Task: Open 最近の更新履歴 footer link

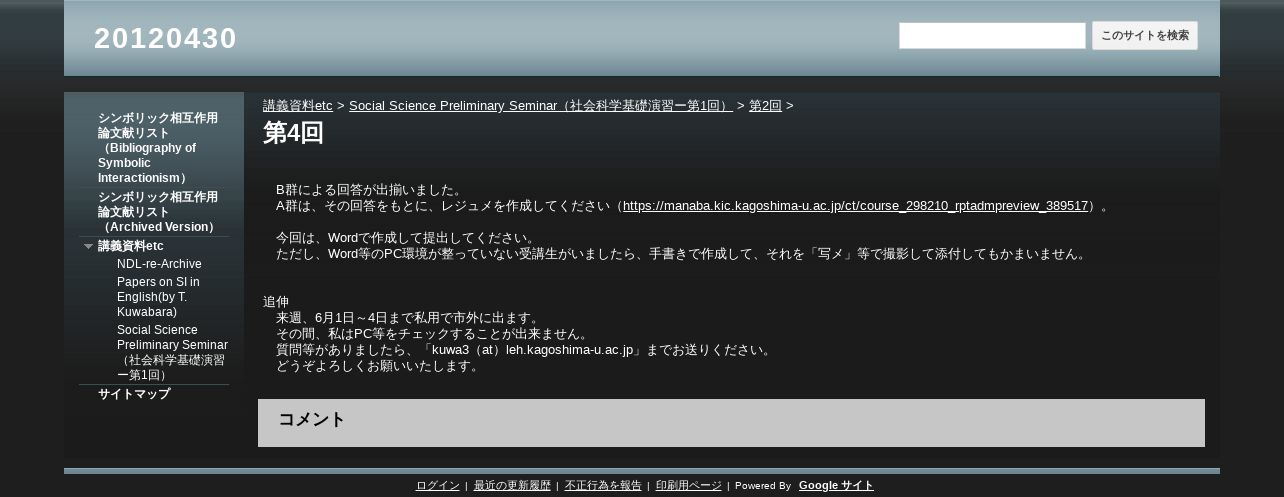Action: click(512, 486)
